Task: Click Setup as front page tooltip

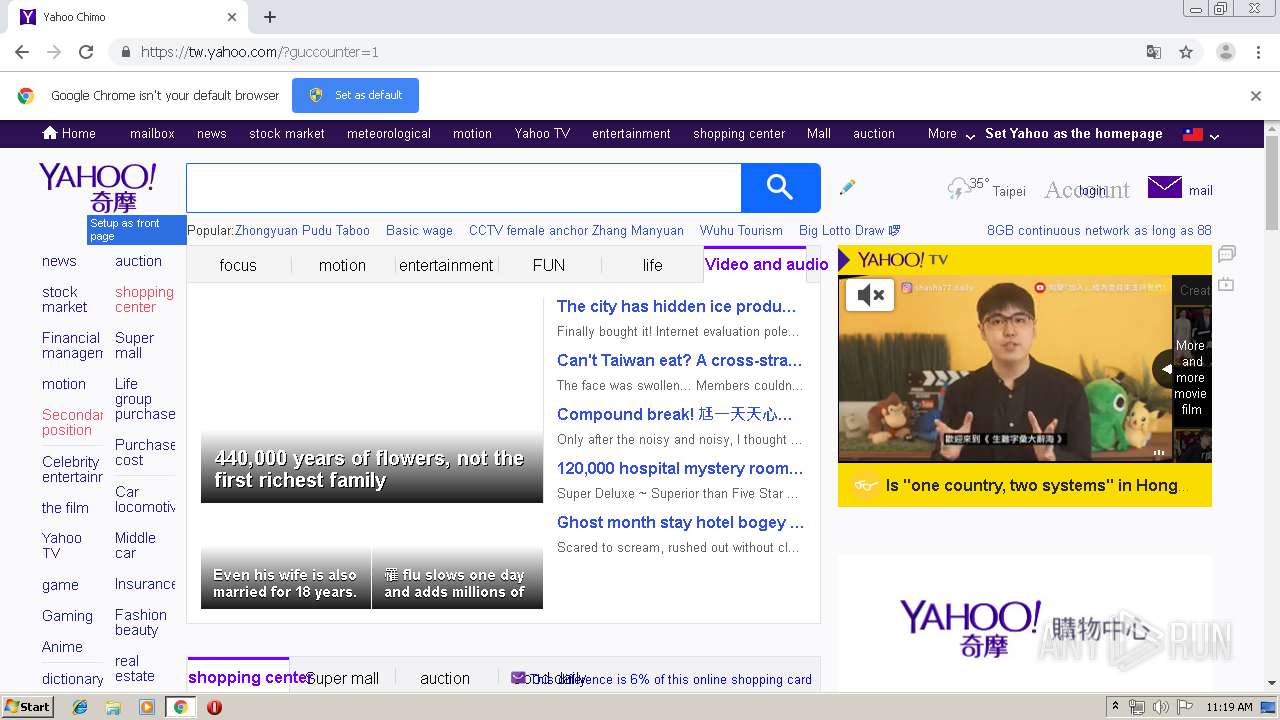Action: click(136, 230)
